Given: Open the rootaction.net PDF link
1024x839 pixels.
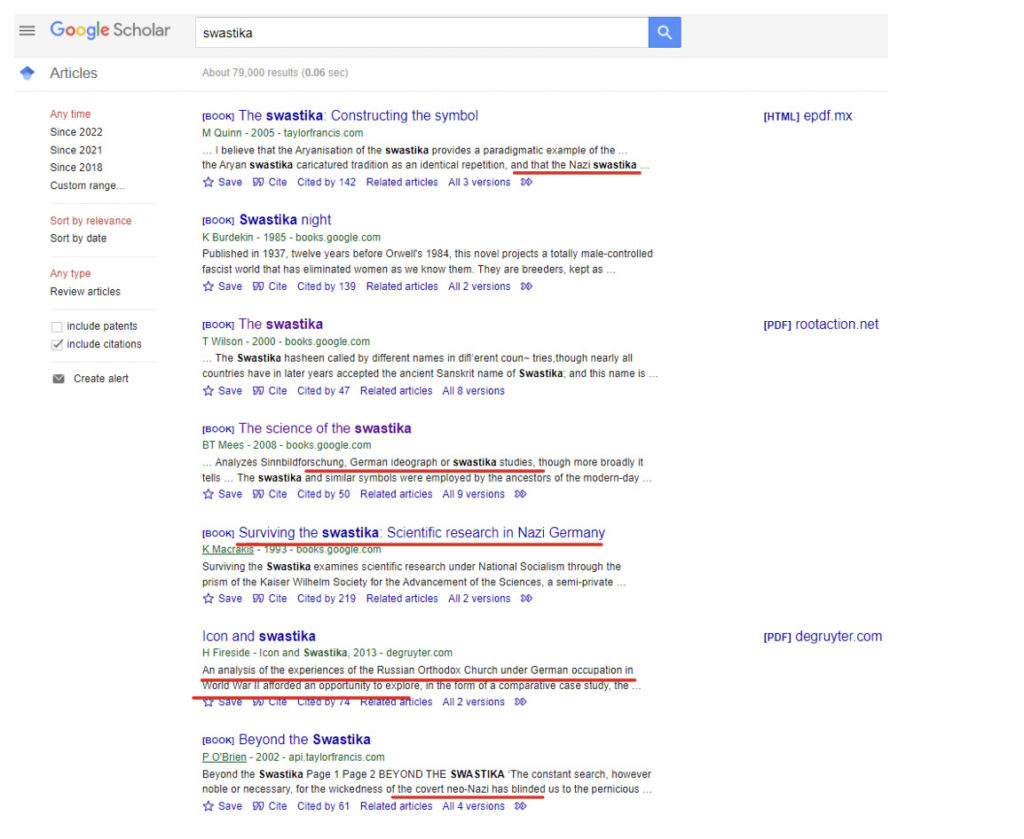Looking at the screenshot, I should click(836, 324).
